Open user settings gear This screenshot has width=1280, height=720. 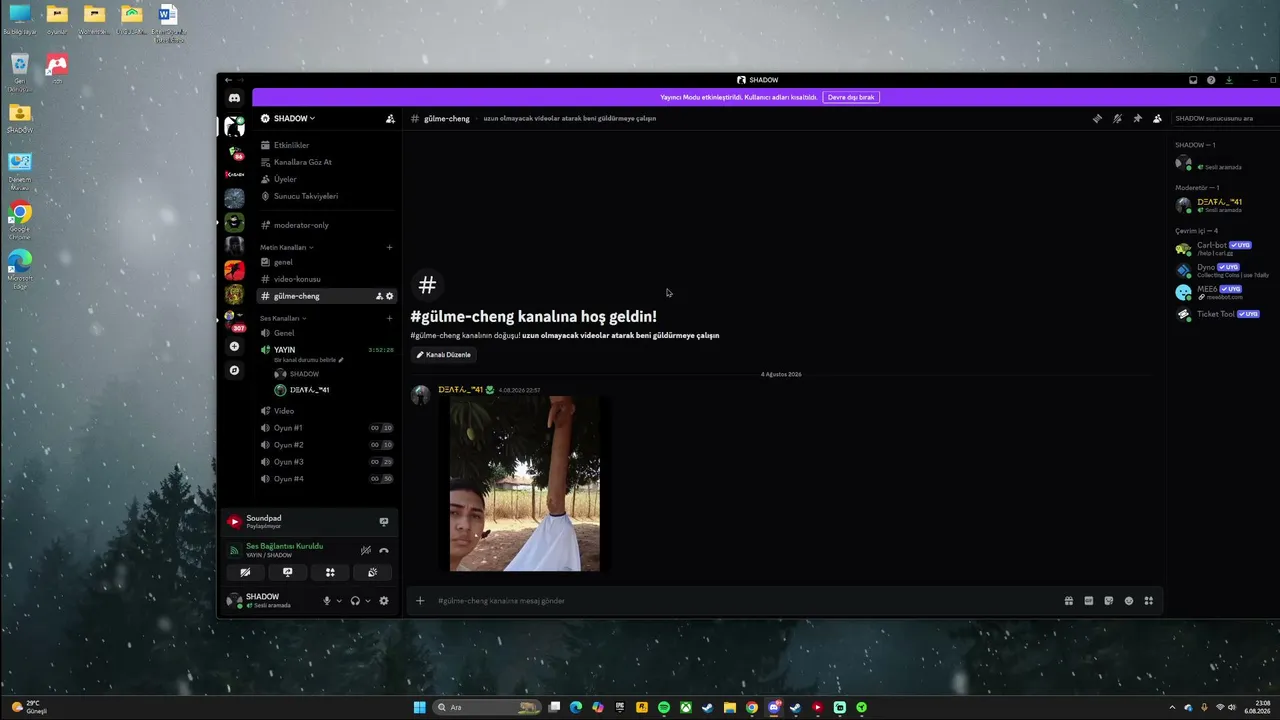[384, 601]
